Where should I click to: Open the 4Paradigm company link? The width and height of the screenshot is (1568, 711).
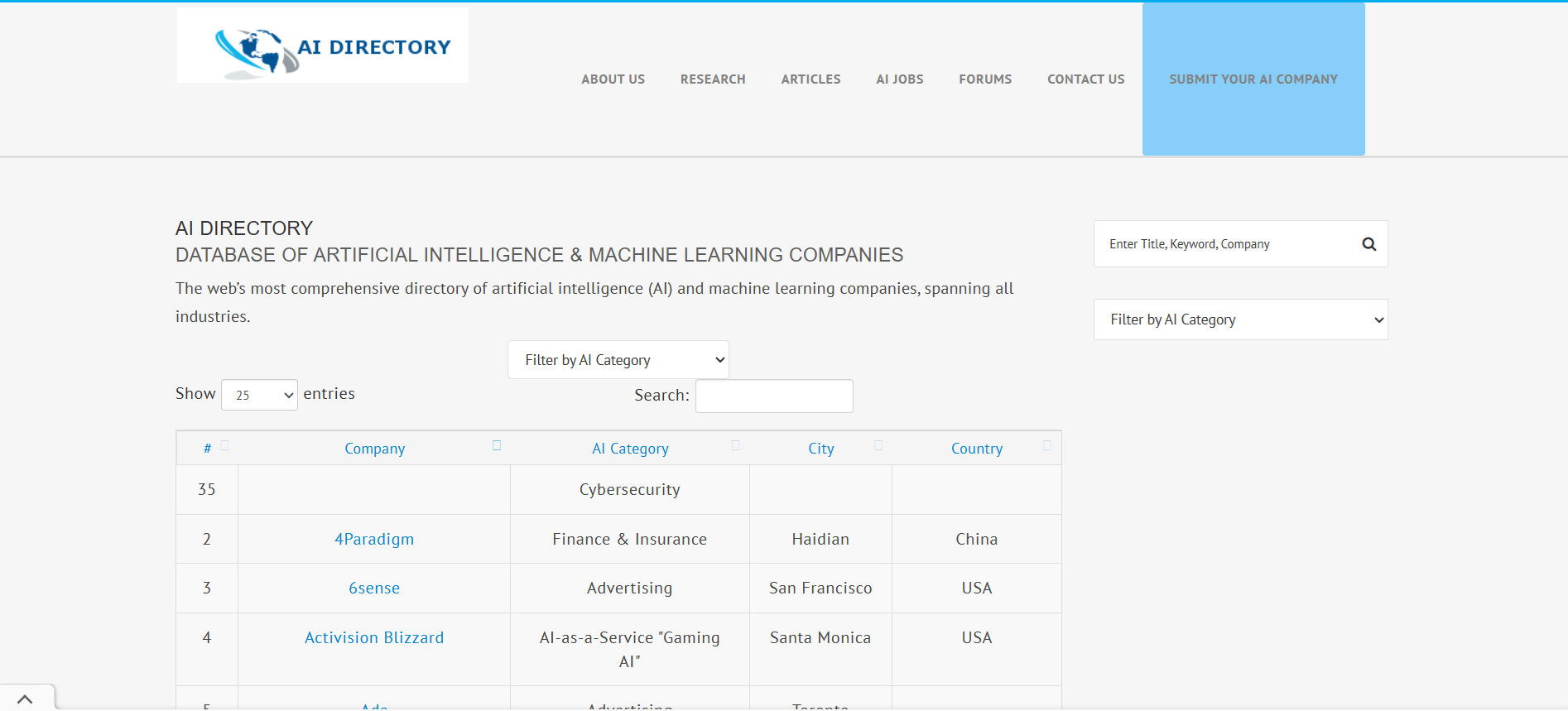(x=374, y=539)
